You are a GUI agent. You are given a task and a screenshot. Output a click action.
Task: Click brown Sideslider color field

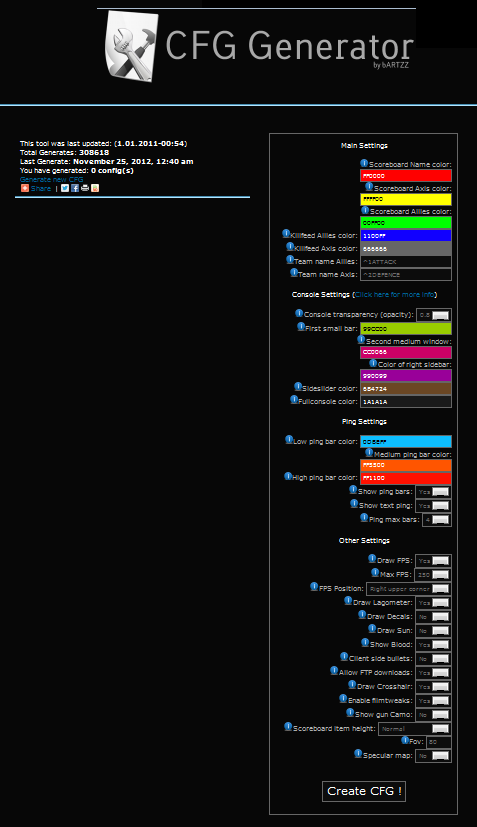[x=406, y=389]
